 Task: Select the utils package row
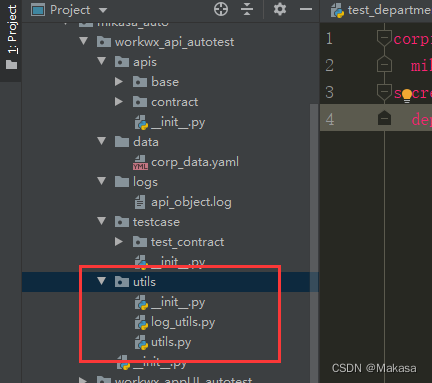coord(170,282)
